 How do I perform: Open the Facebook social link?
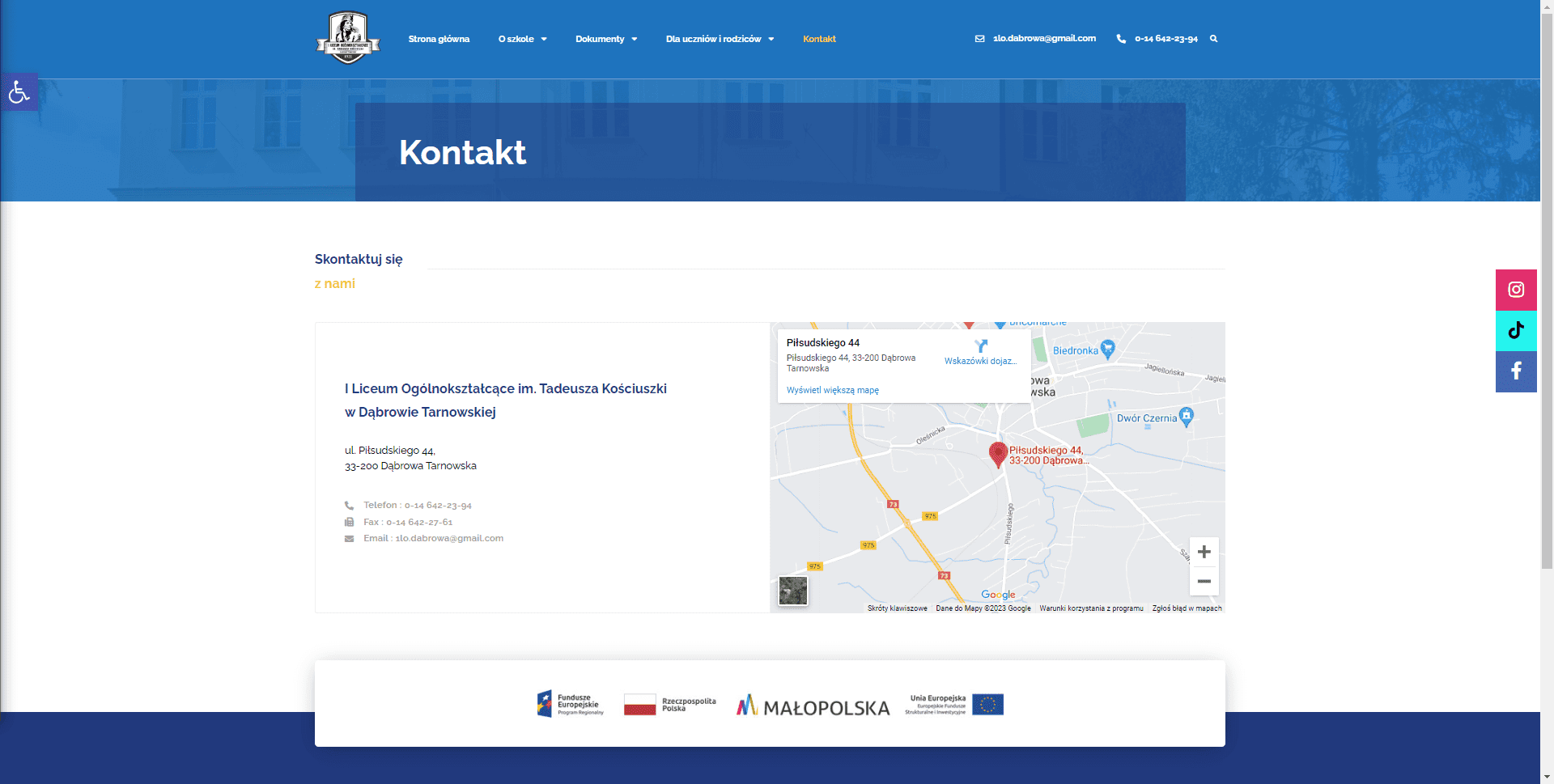(x=1515, y=371)
